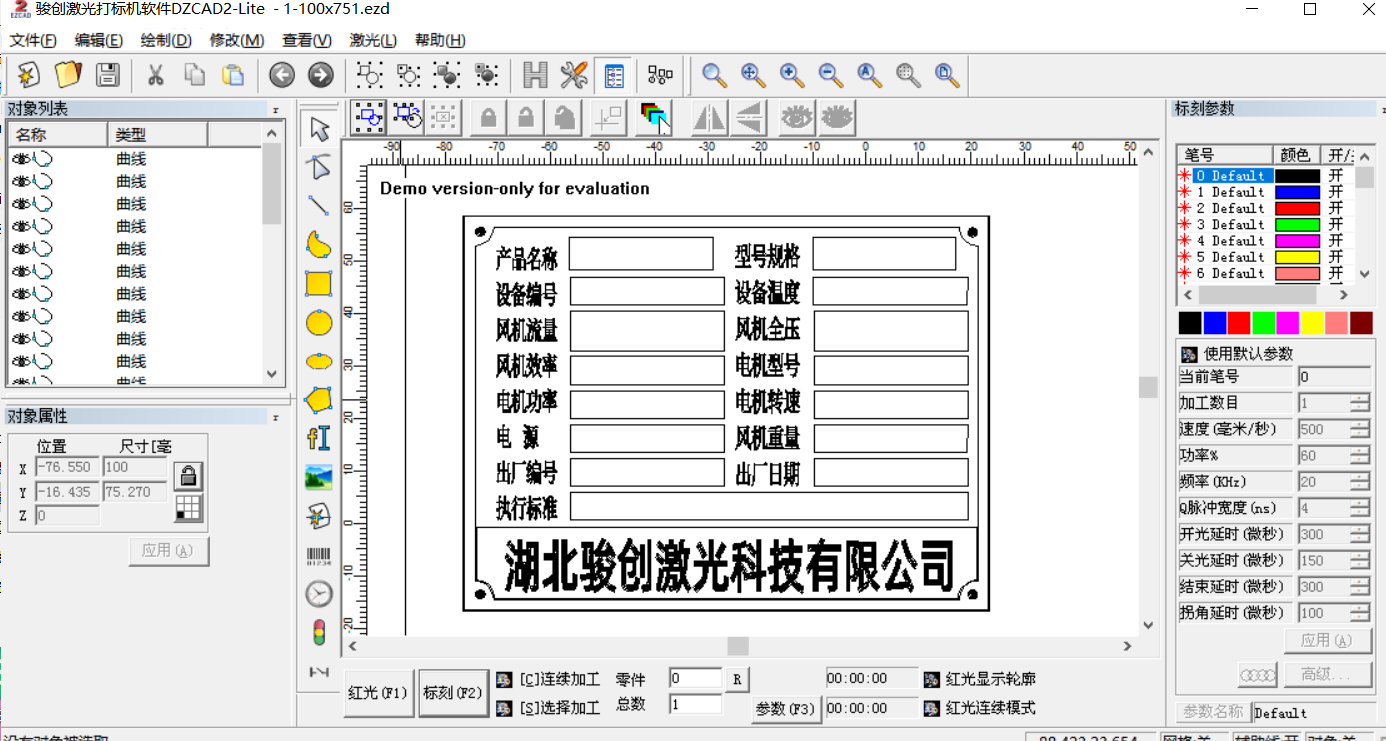Select the reference point grid button
The image size is (1386, 741).
point(188,507)
